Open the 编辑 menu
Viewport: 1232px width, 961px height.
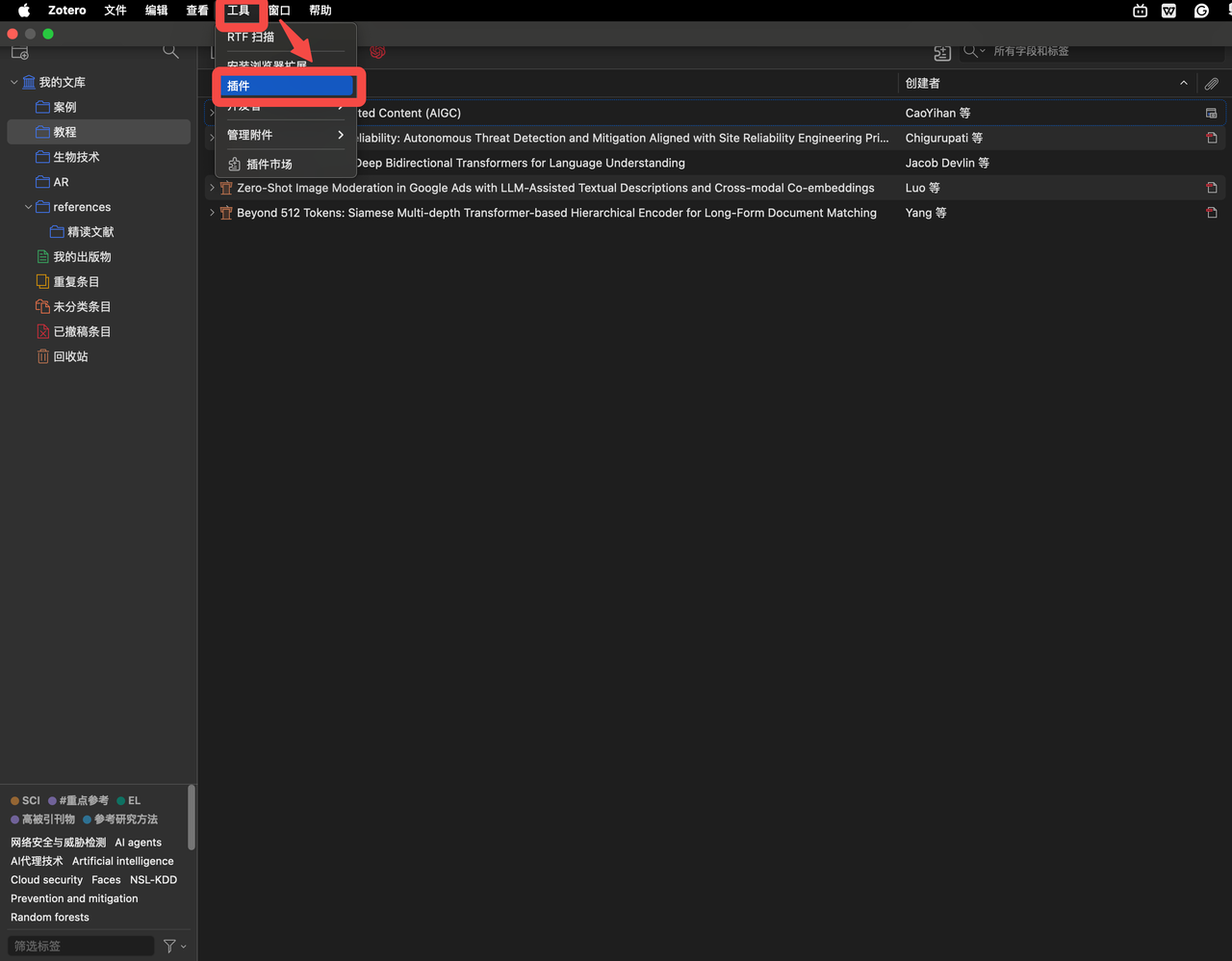pos(157,11)
